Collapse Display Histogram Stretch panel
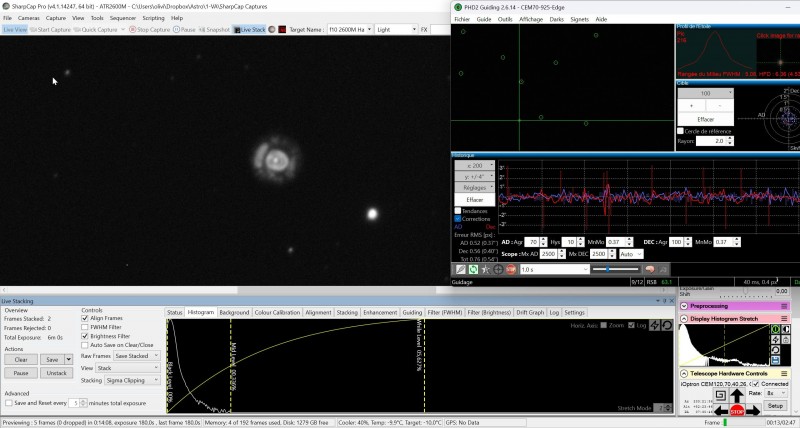The height and width of the screenshot is (428, 800). tap(684, 318)
